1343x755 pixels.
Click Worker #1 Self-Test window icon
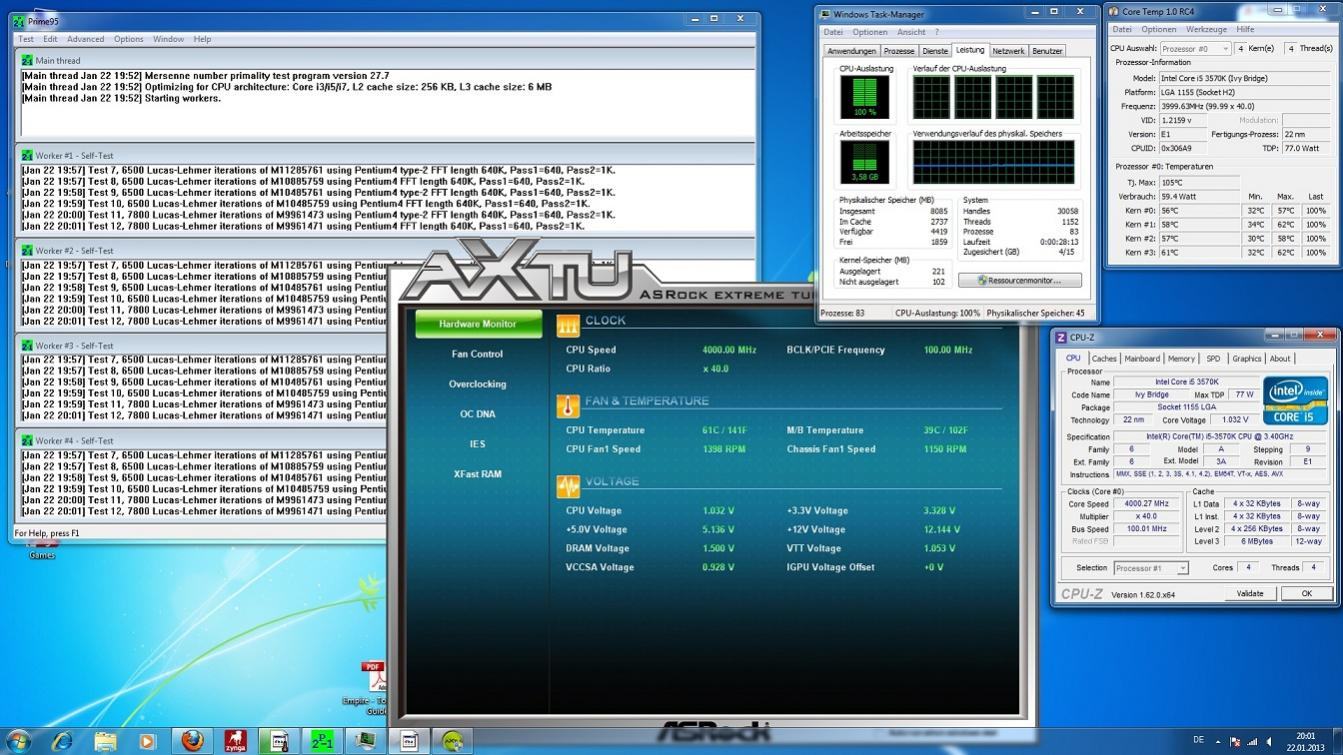click(x=27, y=155)
